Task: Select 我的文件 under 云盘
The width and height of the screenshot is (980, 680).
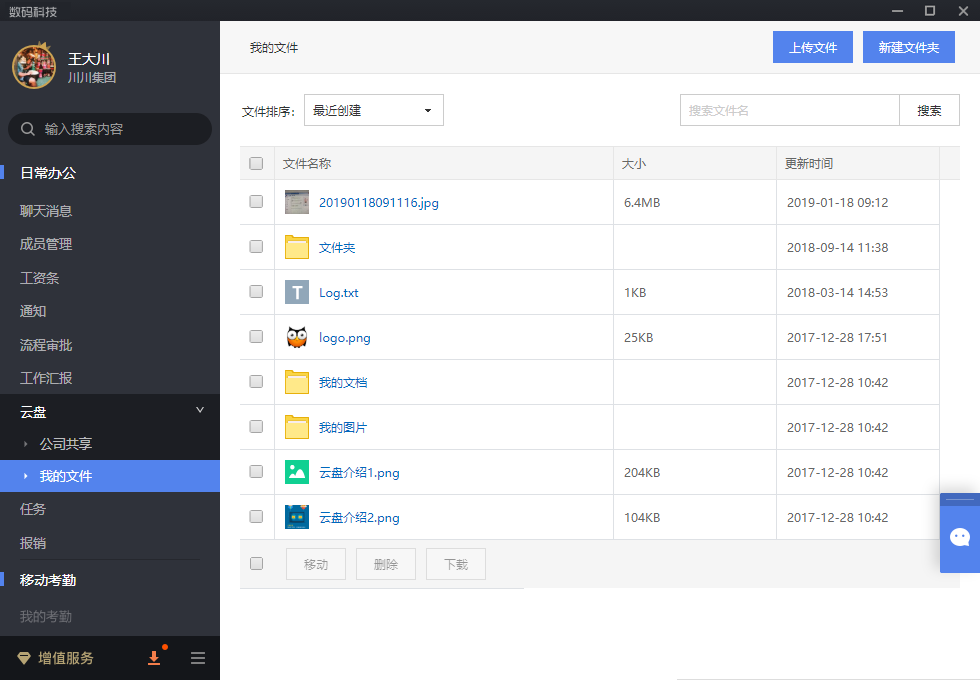Action: coord(110,476)
